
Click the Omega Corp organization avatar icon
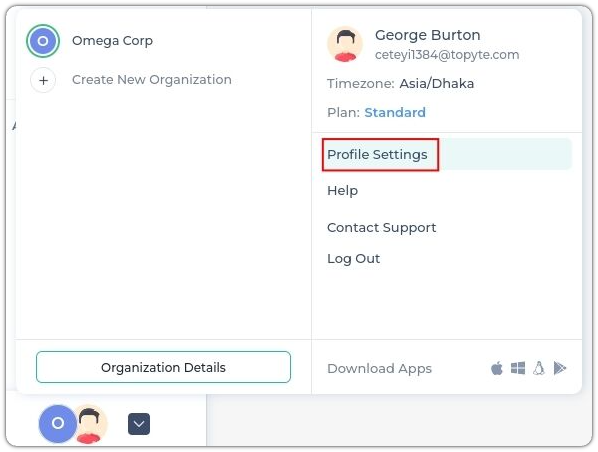(43, 41)
